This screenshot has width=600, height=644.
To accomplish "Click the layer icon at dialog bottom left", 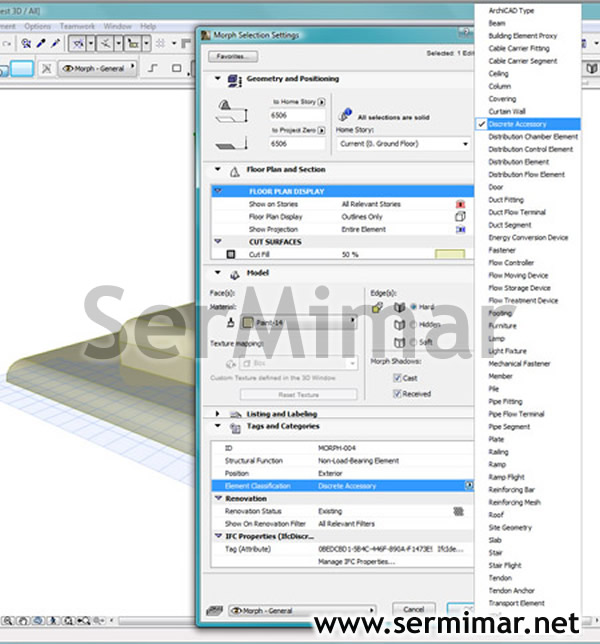I will [x=214, y=610].
